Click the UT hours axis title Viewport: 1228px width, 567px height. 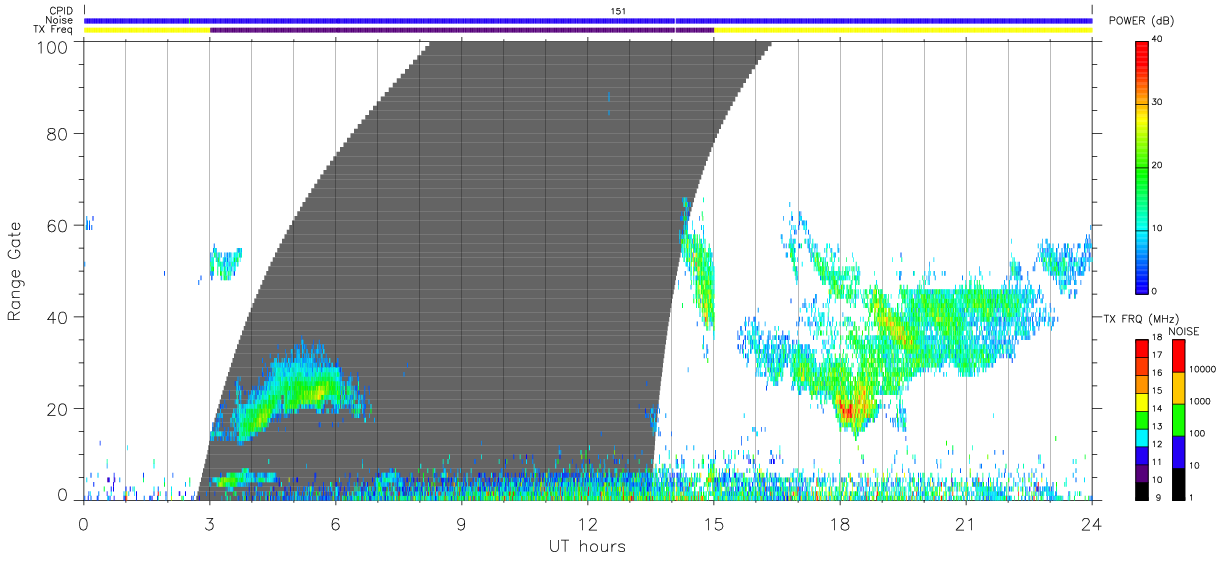click(x=587, y=546)
